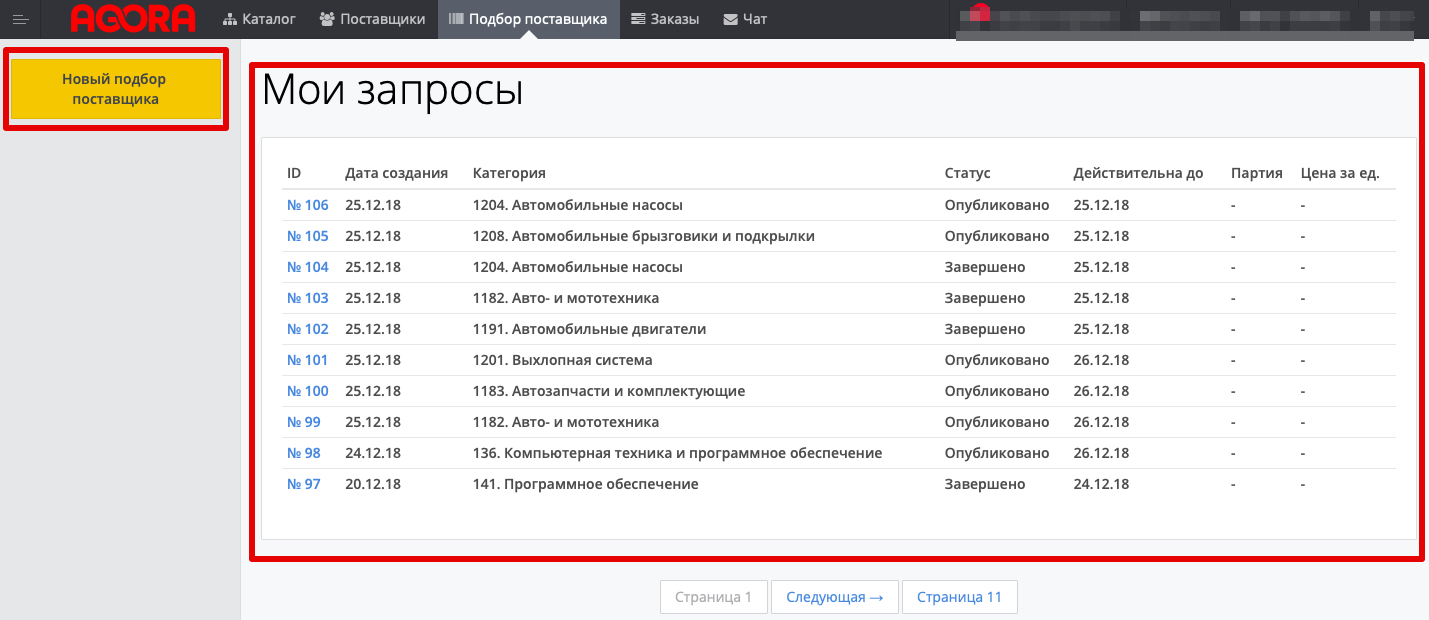
Task: Click the AGORA logo
Action: (133, 19)
